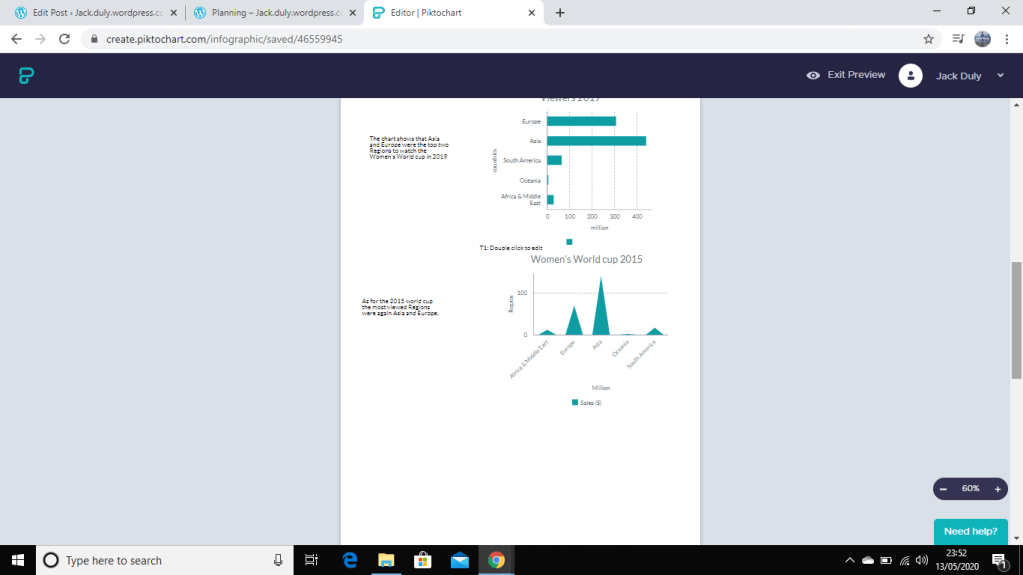This screenshot has height=575, width=1023.
Task: Reload the current page
Action: 65,39
